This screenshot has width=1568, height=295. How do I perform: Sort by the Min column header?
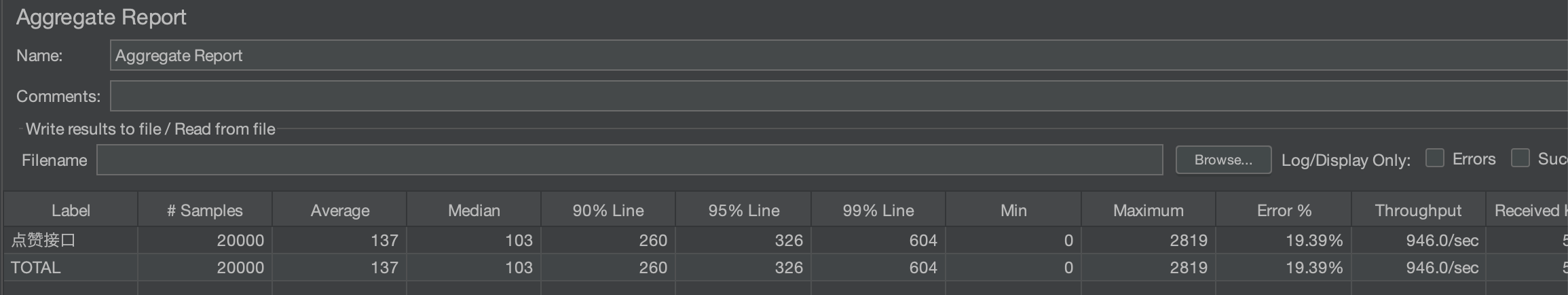[1013, 211]
